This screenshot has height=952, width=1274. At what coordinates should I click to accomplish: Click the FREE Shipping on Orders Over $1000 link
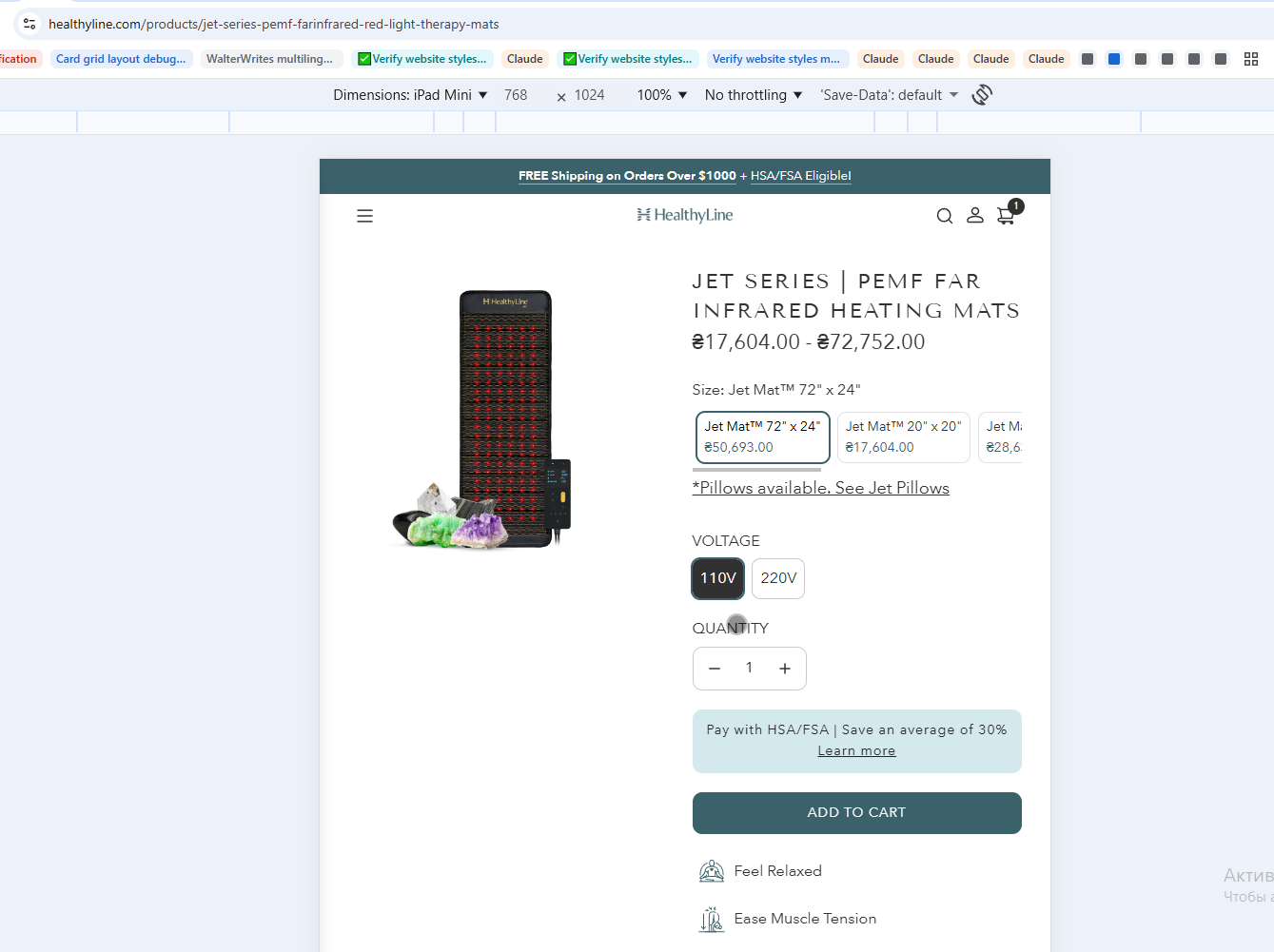click(627, 176)
